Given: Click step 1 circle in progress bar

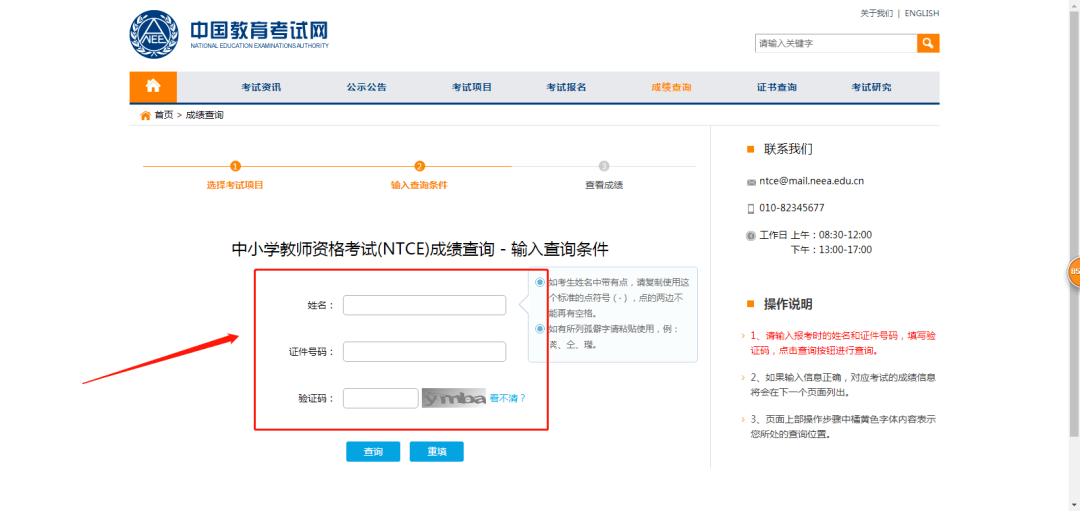Looking at the screenshot, I should (x=236, y=166).
